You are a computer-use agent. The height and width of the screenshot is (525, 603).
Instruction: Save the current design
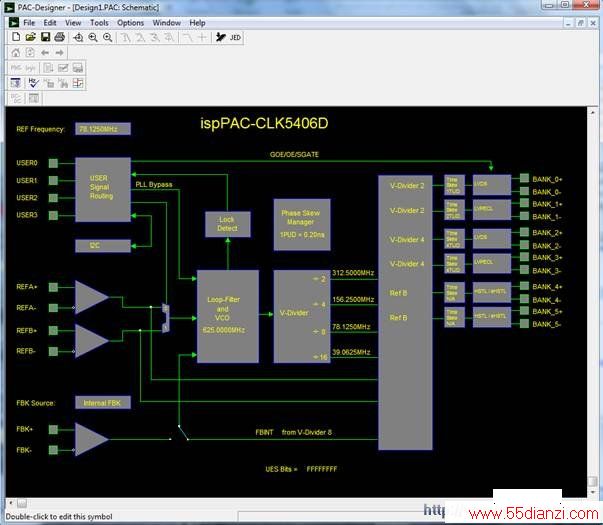[45, 37]
